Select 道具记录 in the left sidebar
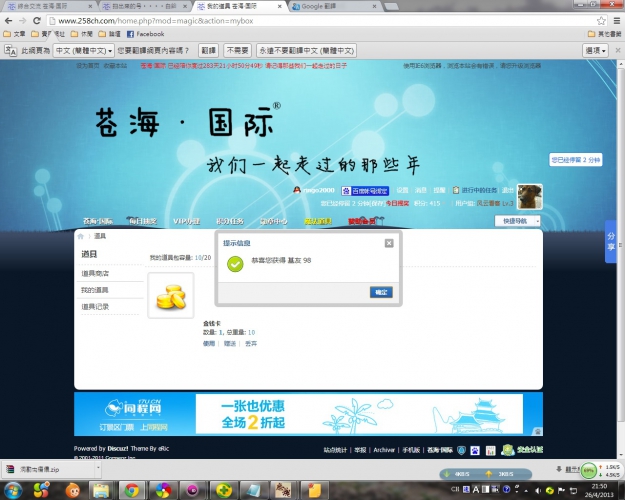625x500 pixels. pos(95,307)
